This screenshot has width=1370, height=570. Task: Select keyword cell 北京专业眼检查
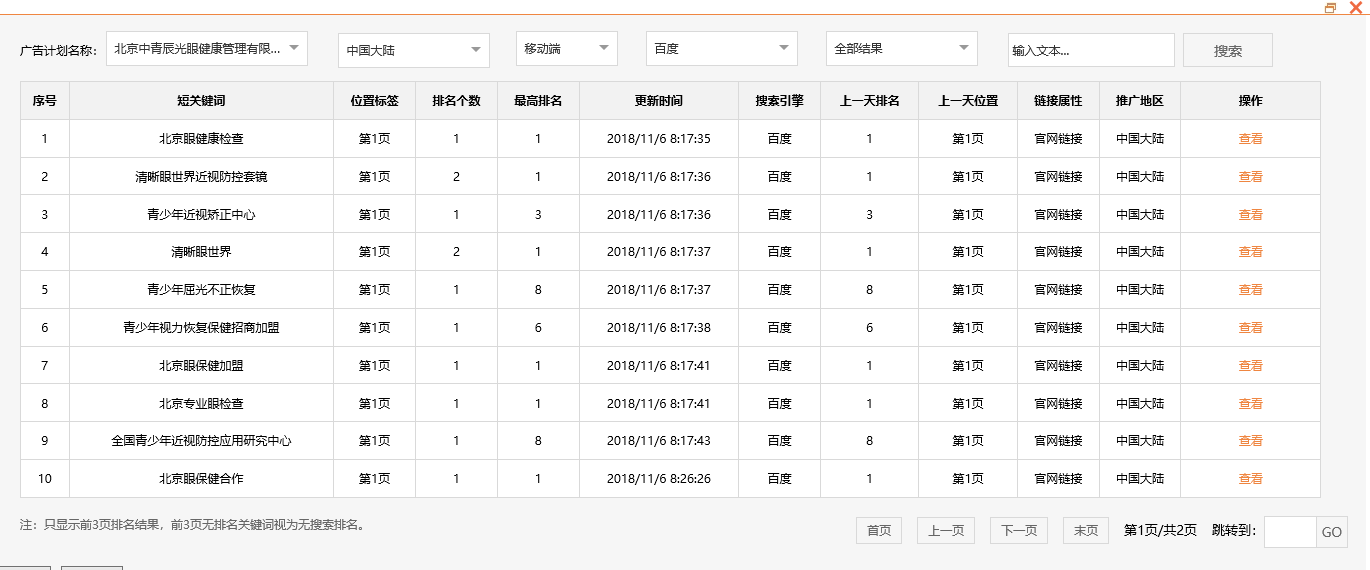[201, 404]
